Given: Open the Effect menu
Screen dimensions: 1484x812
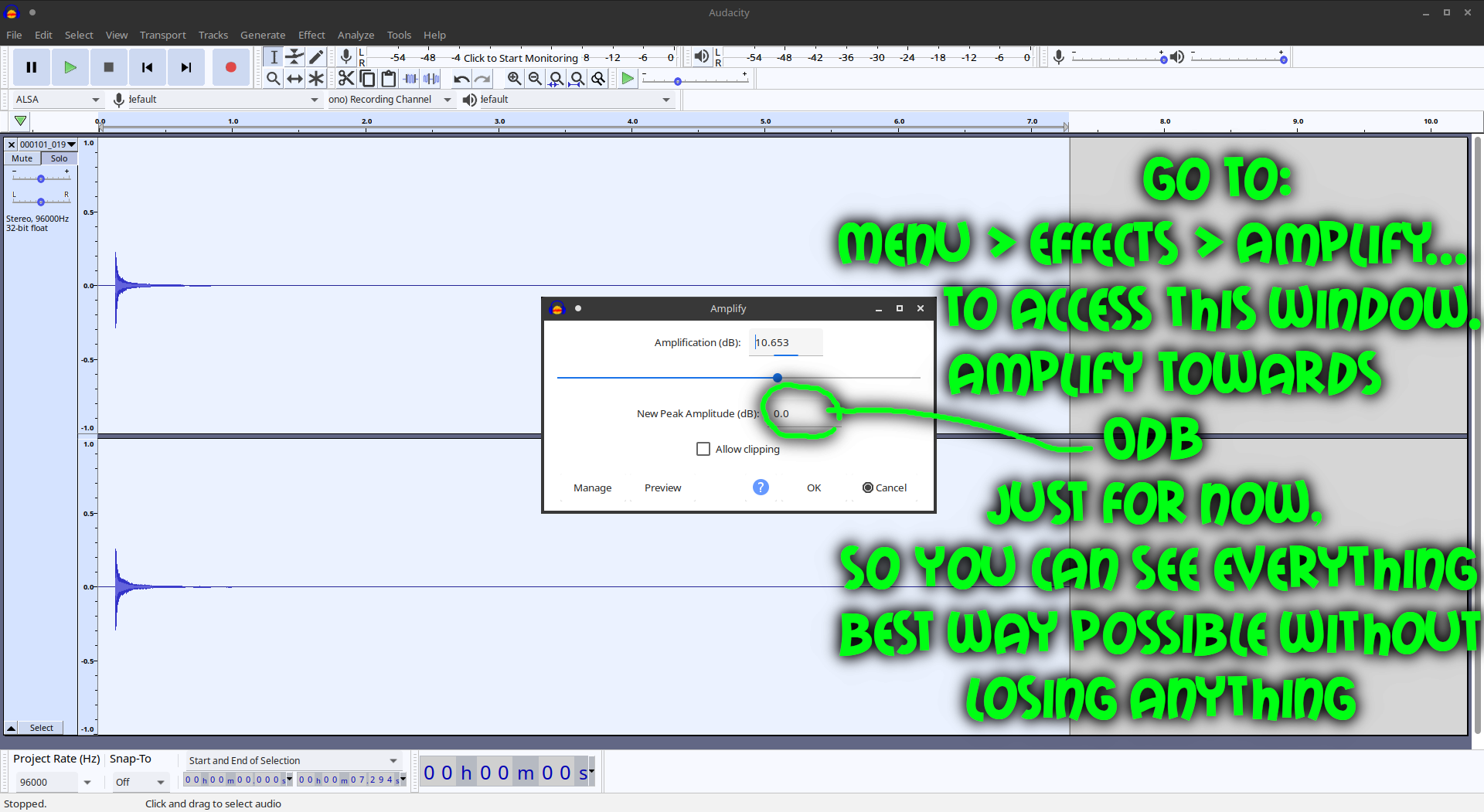Looking at the screenshot, I should click(311, 35).
